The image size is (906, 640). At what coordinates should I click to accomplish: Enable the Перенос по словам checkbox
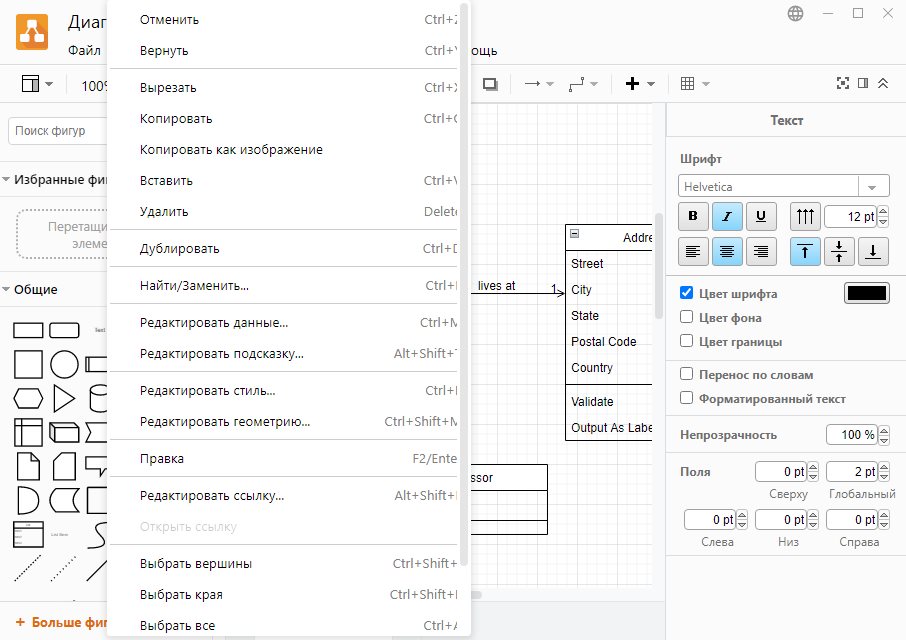(686, 374)
